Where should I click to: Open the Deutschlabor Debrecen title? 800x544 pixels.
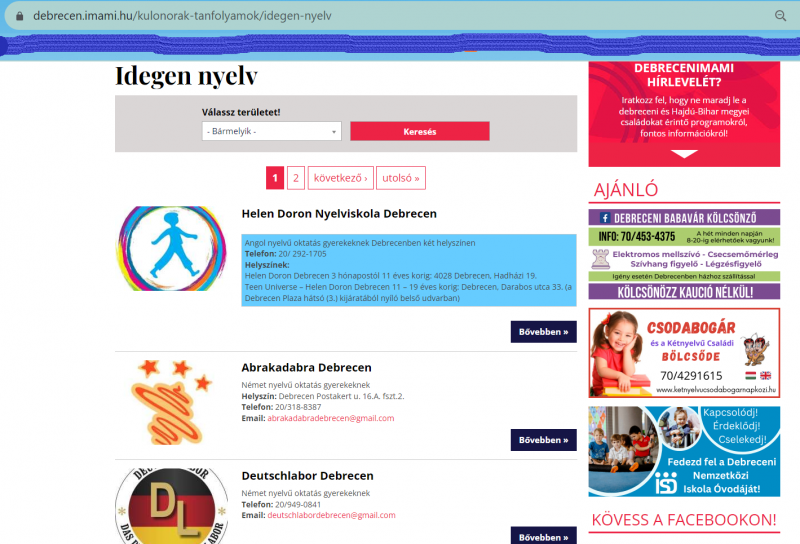pos(307,476)
